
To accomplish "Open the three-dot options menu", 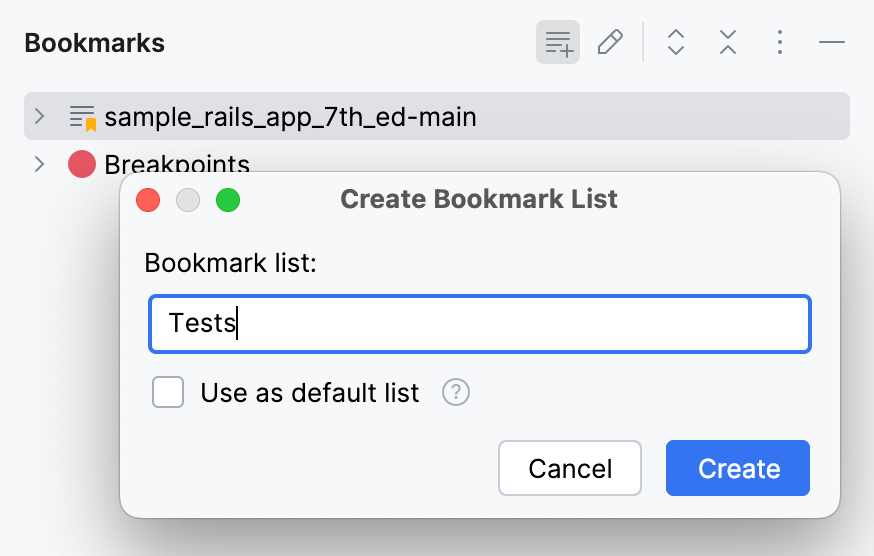I will (780, 43).
